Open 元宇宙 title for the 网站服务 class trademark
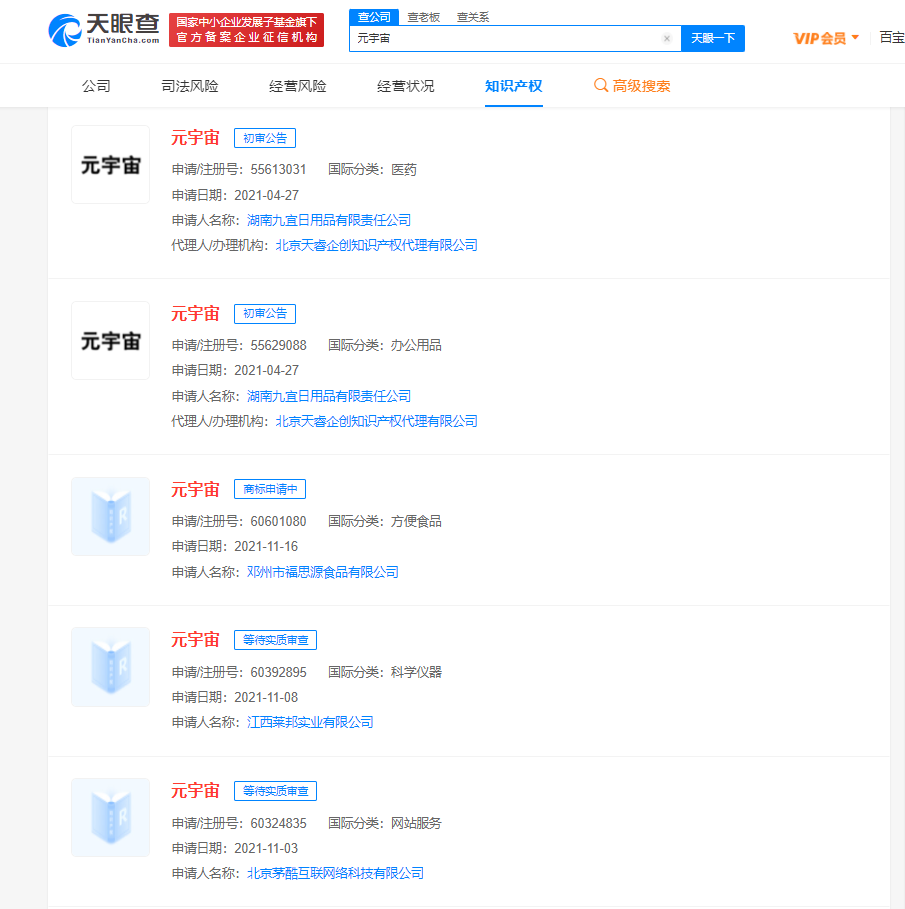Screen dimensions: 905x909 click(195, 791)
